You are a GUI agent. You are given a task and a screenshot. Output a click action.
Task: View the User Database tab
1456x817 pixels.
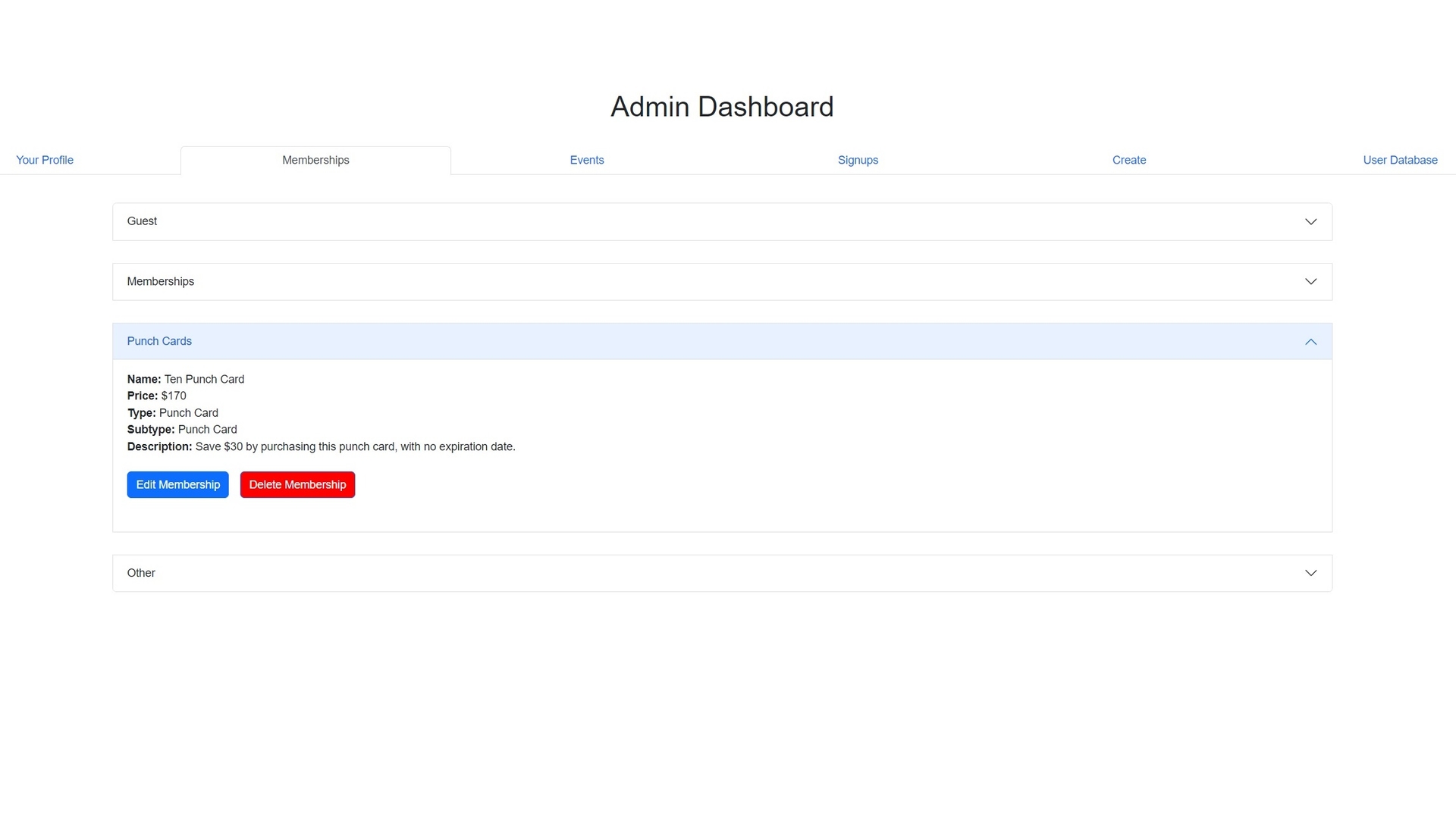[x=1400, y=160]
